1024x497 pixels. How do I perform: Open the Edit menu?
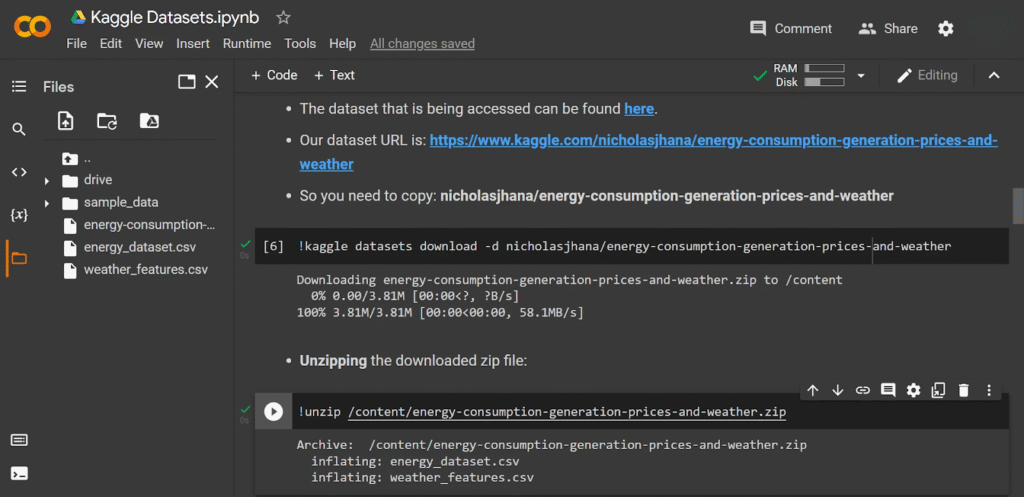point(111,44)
